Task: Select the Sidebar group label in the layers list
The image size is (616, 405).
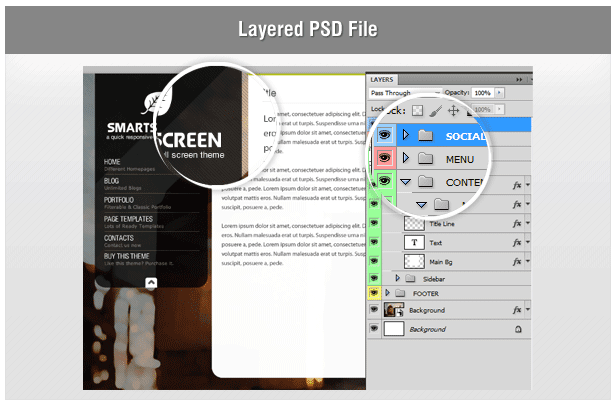Action: pos(434,279)
